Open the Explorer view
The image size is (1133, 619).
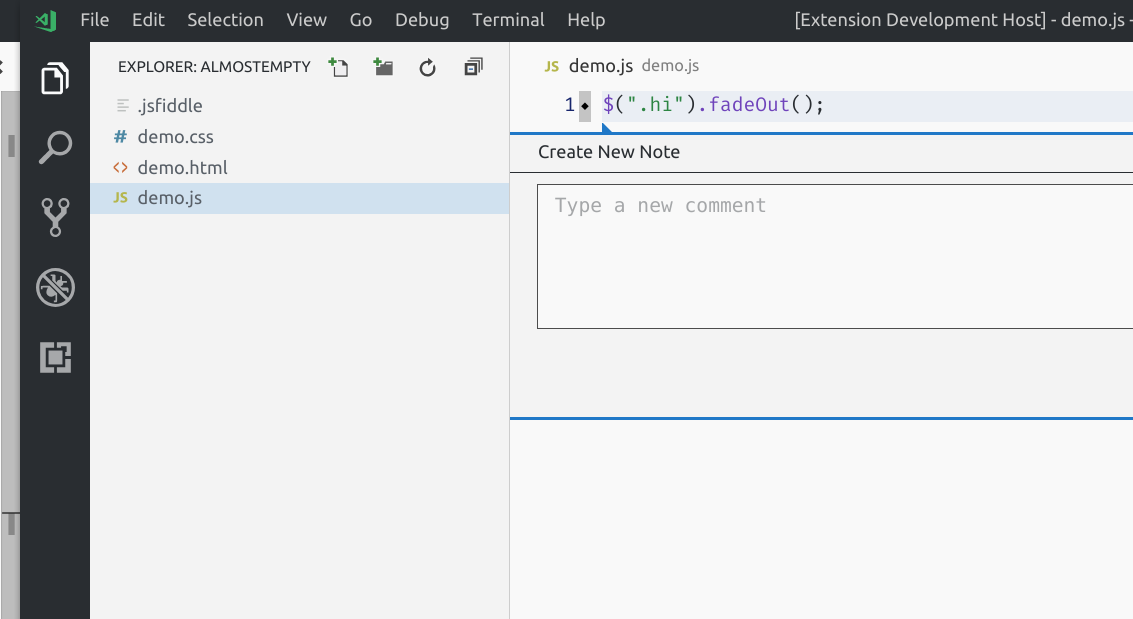pyautogui.click(x=55, y=75)
